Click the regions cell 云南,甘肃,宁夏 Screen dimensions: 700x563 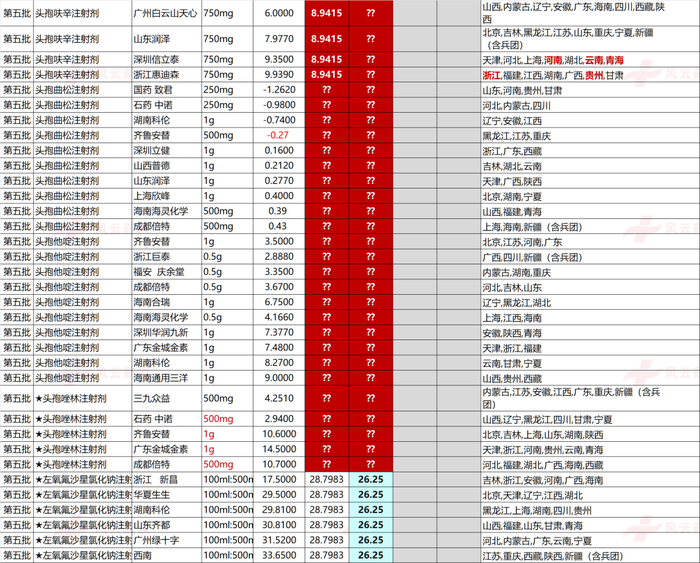tap(590, 363)
